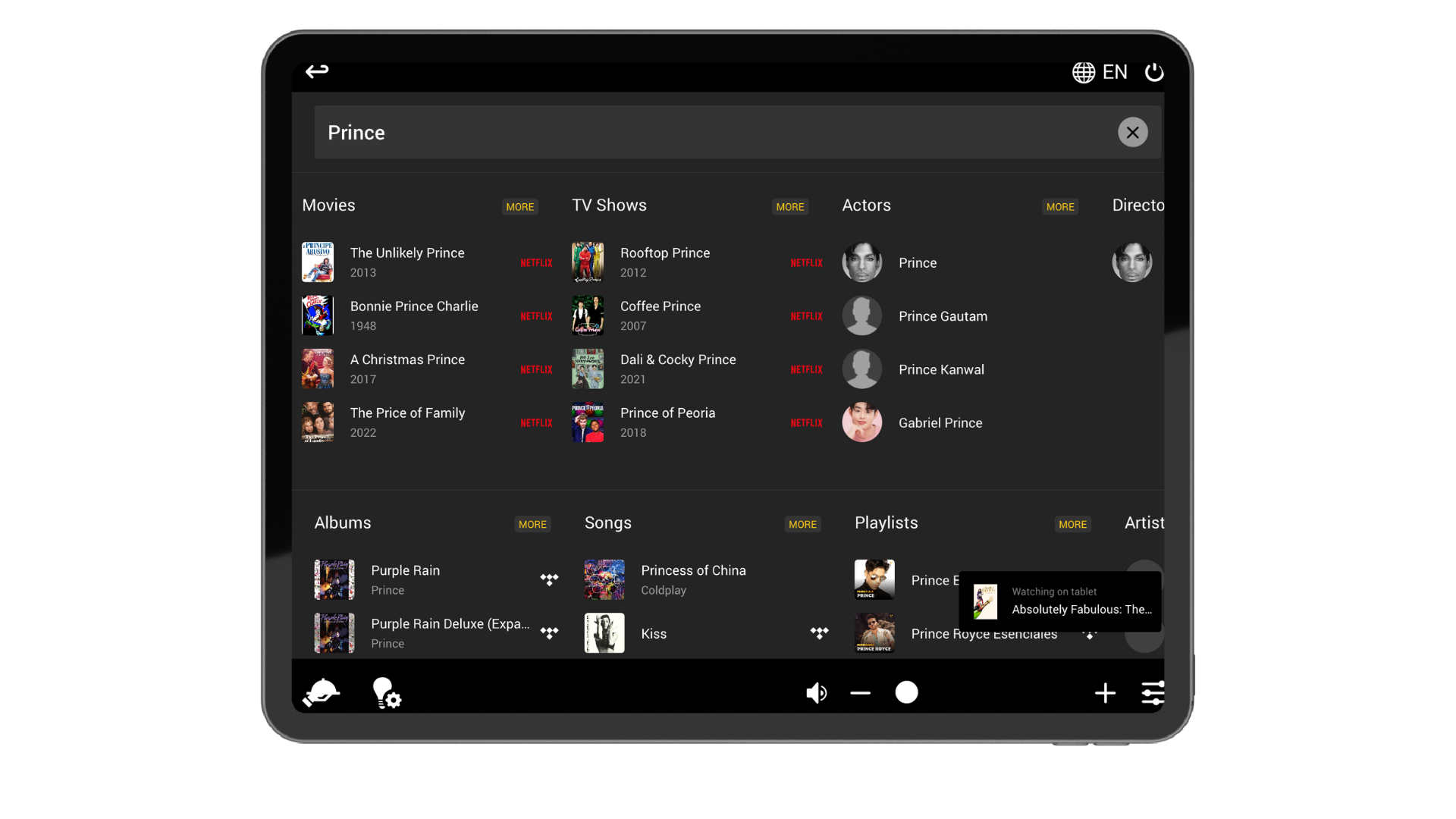Click Tidal icon beside Purple Rain album
Viewport: 1456px width, 819px height.
point(549,579)
